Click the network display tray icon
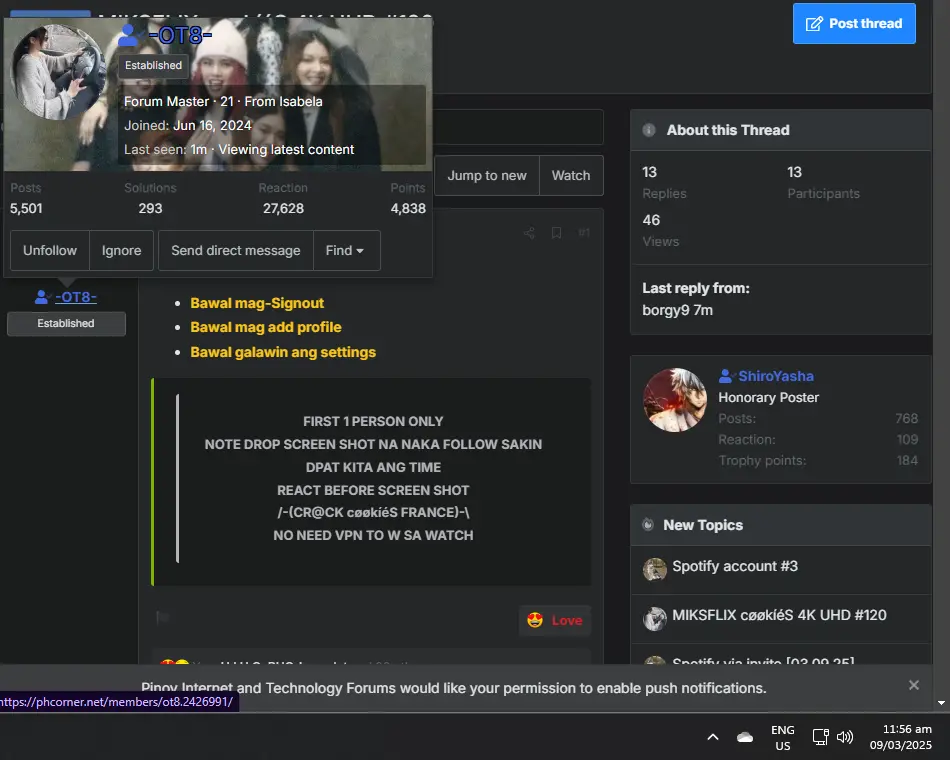 [820, 737]
